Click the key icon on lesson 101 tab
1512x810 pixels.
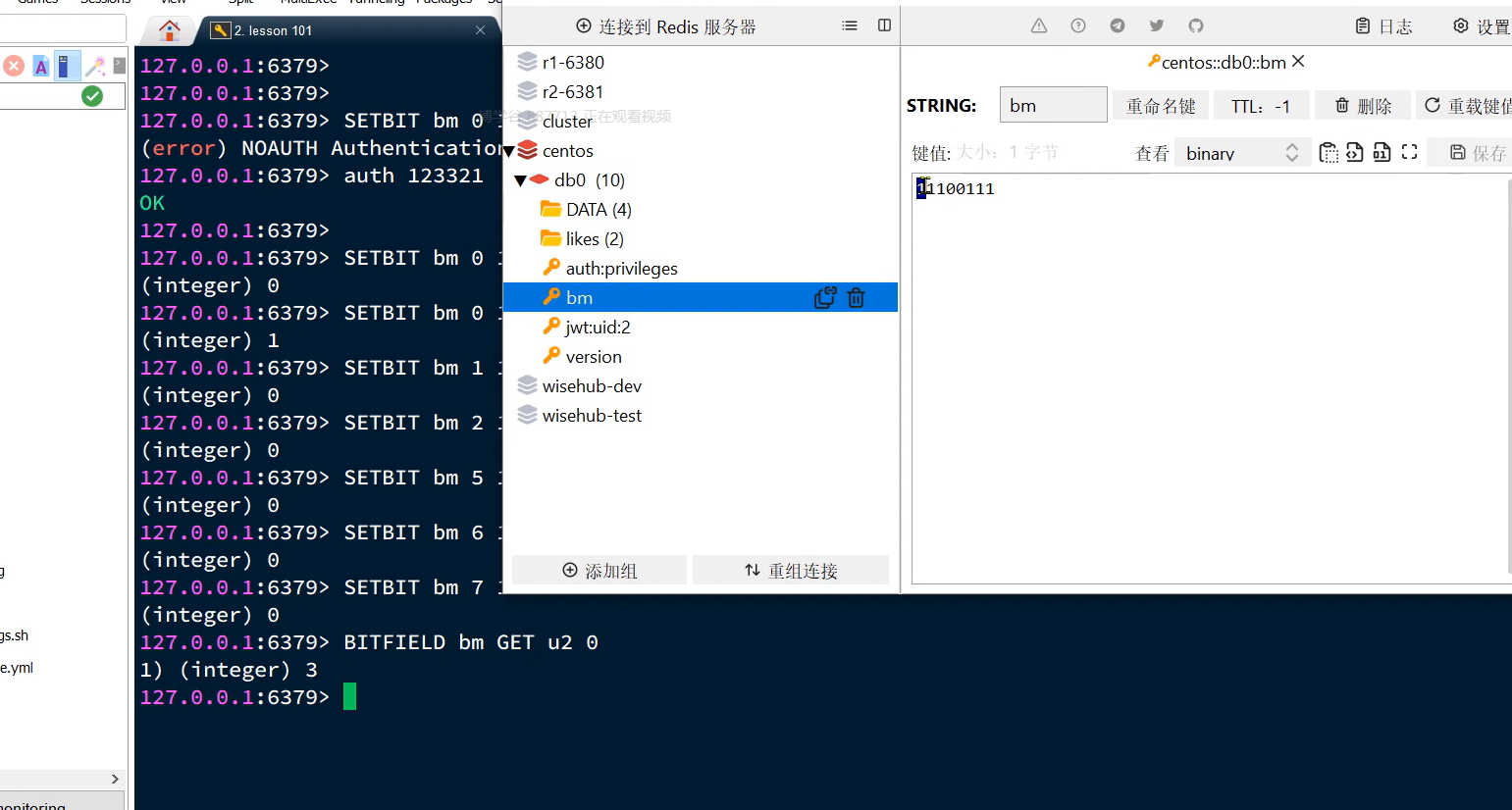[221, 30]
